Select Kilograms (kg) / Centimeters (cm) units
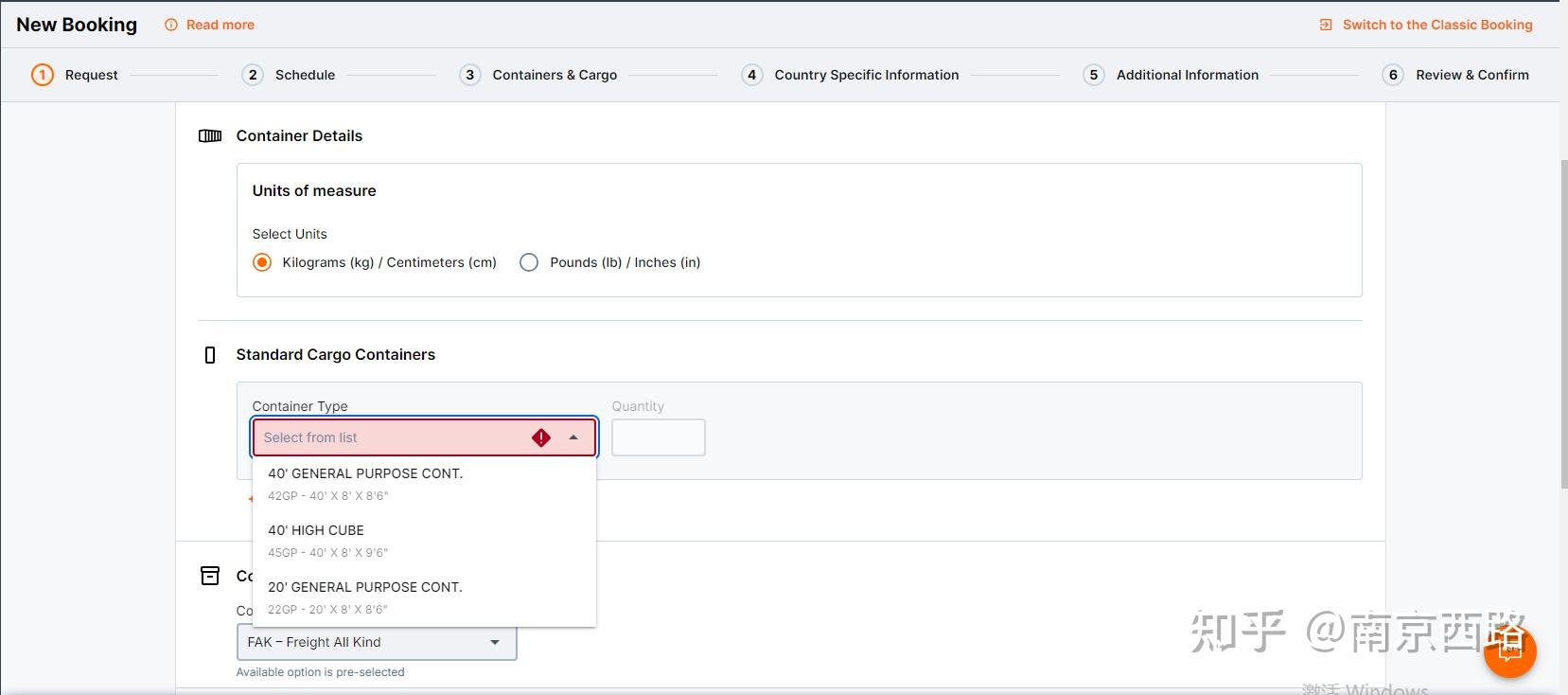 point(262,262)
